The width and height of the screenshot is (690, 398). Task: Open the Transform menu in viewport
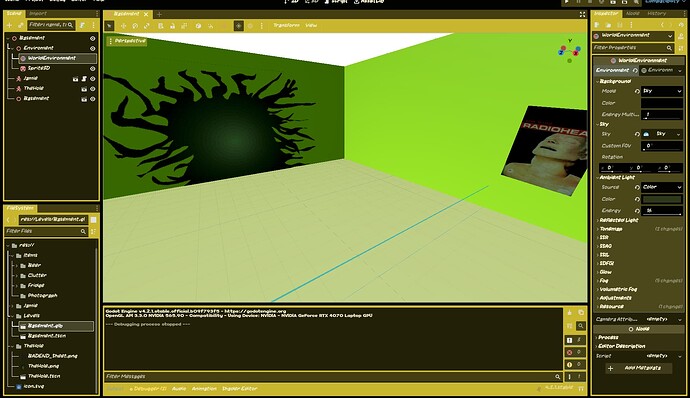point(286,26)
